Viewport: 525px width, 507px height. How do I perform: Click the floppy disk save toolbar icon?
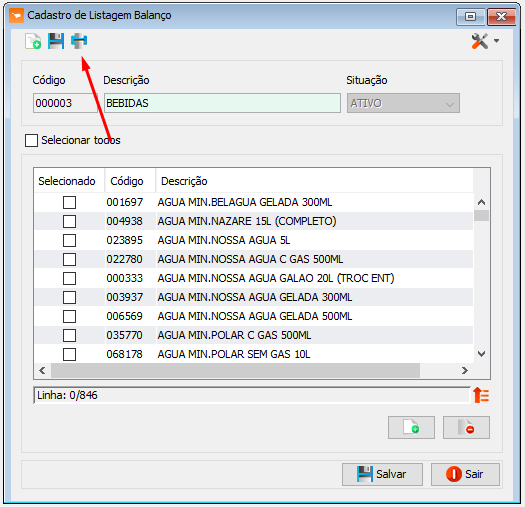pos(56,41)
